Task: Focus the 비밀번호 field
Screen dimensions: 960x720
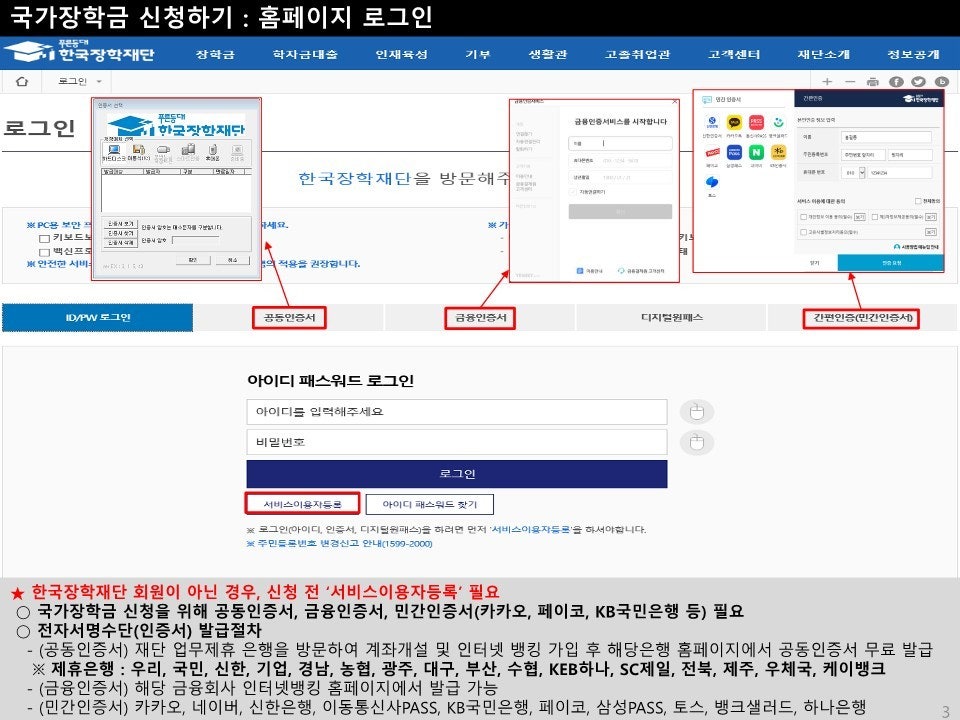Action: (x=457, y=442)
